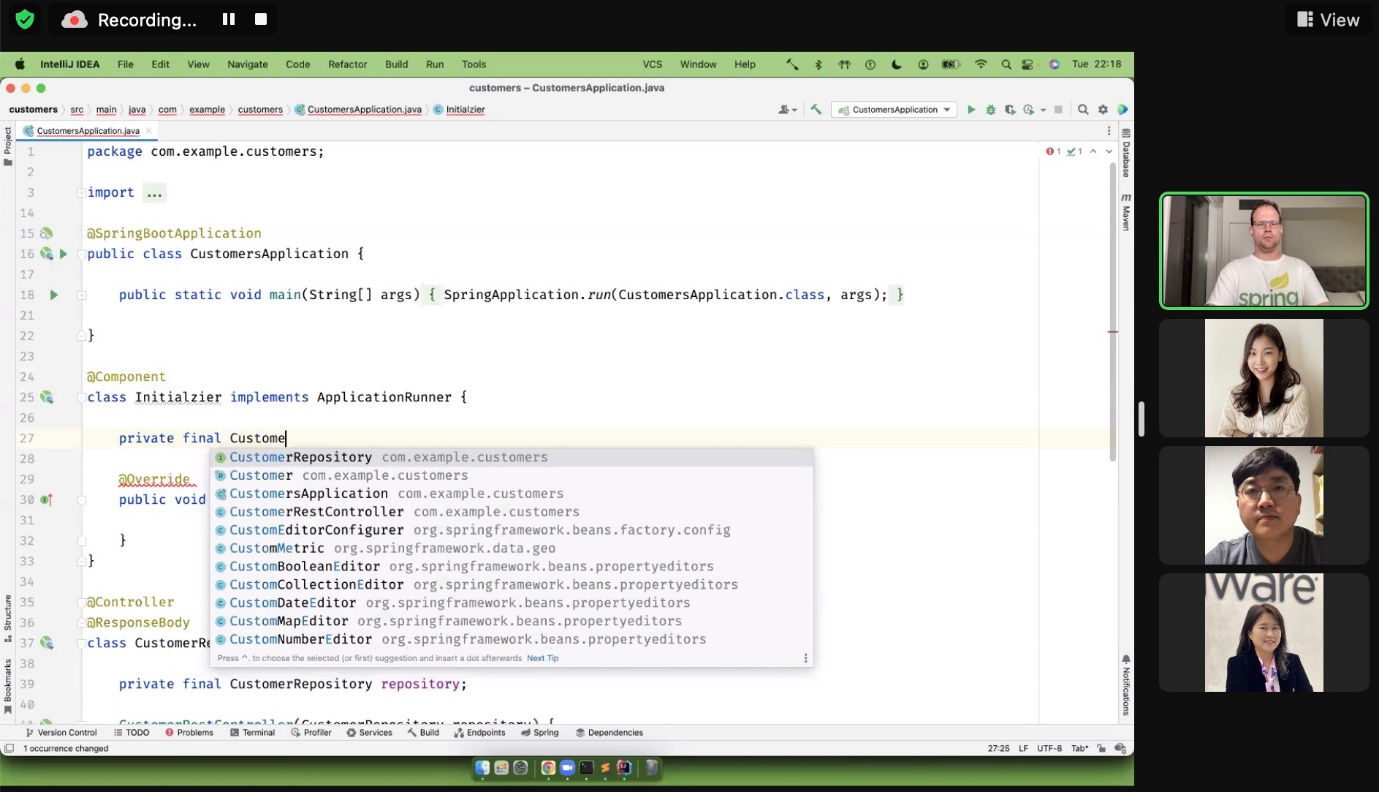This screenshot has height=792, width=1379.
Task: Click the Chrome dock icon
Action: point(548,768)
